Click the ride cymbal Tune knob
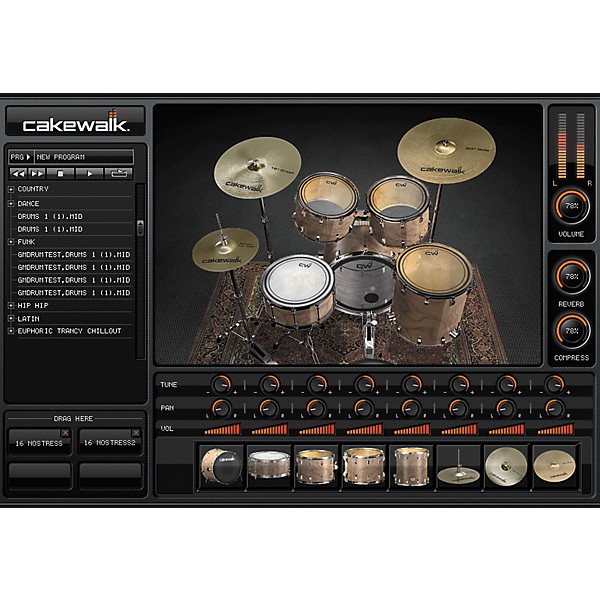 pyautogui.click(x=554, y=385)
